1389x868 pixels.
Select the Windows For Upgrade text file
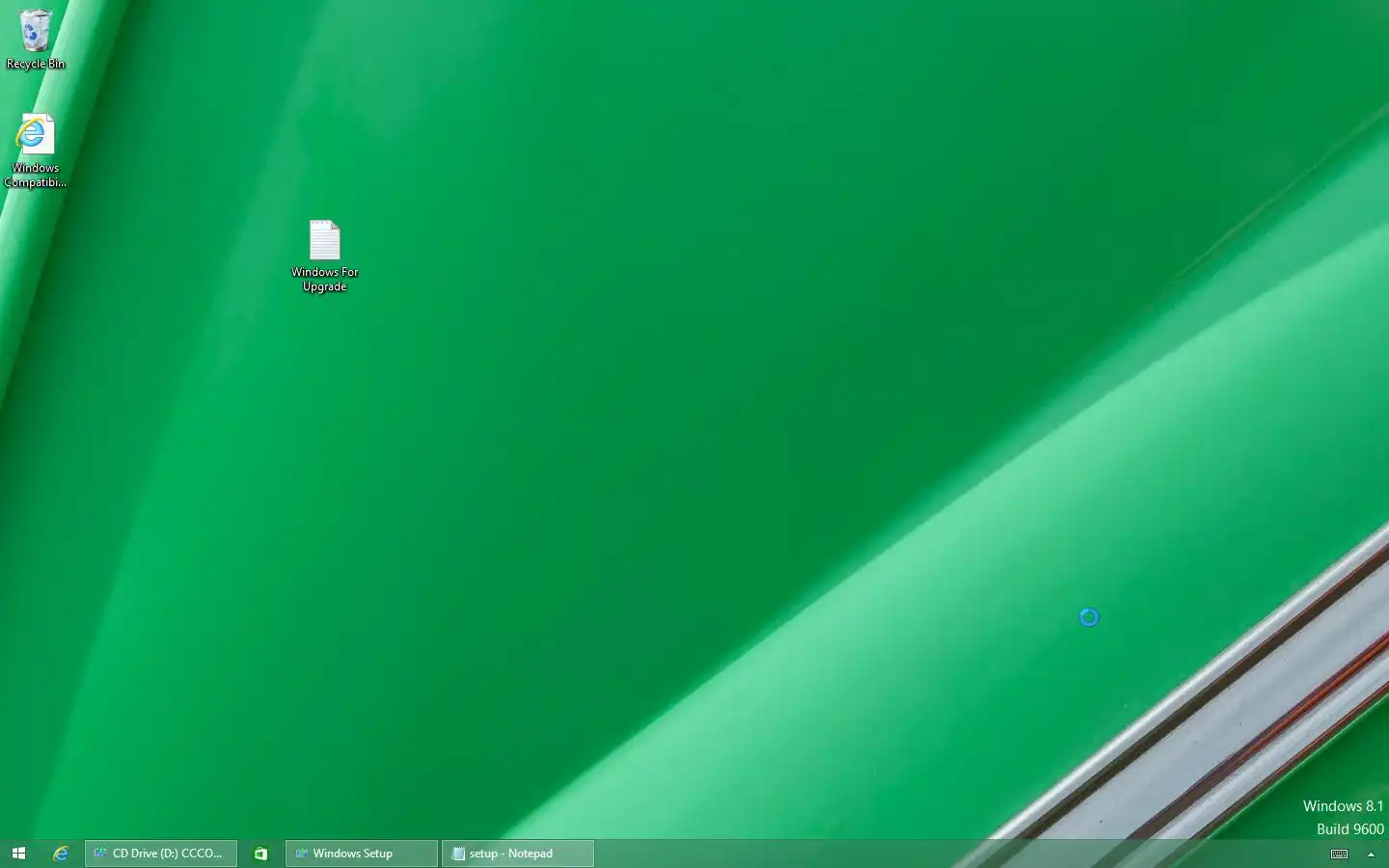pos(325,256)
